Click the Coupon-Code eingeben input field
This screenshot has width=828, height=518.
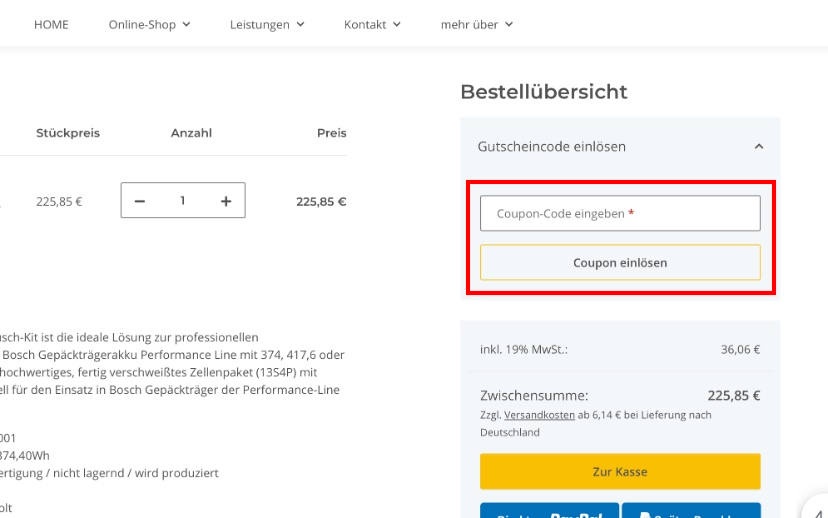620,213
